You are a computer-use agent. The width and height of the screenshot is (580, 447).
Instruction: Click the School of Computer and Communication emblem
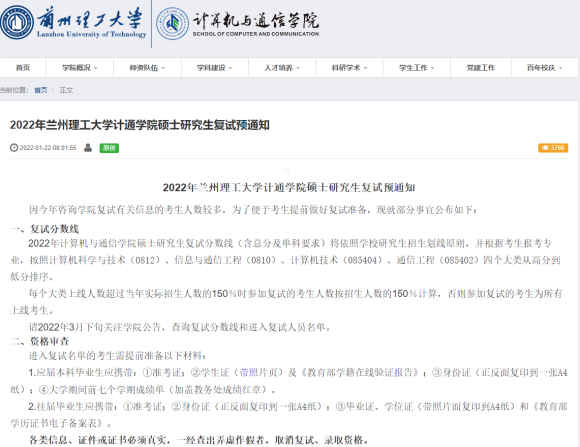point(172,24)
